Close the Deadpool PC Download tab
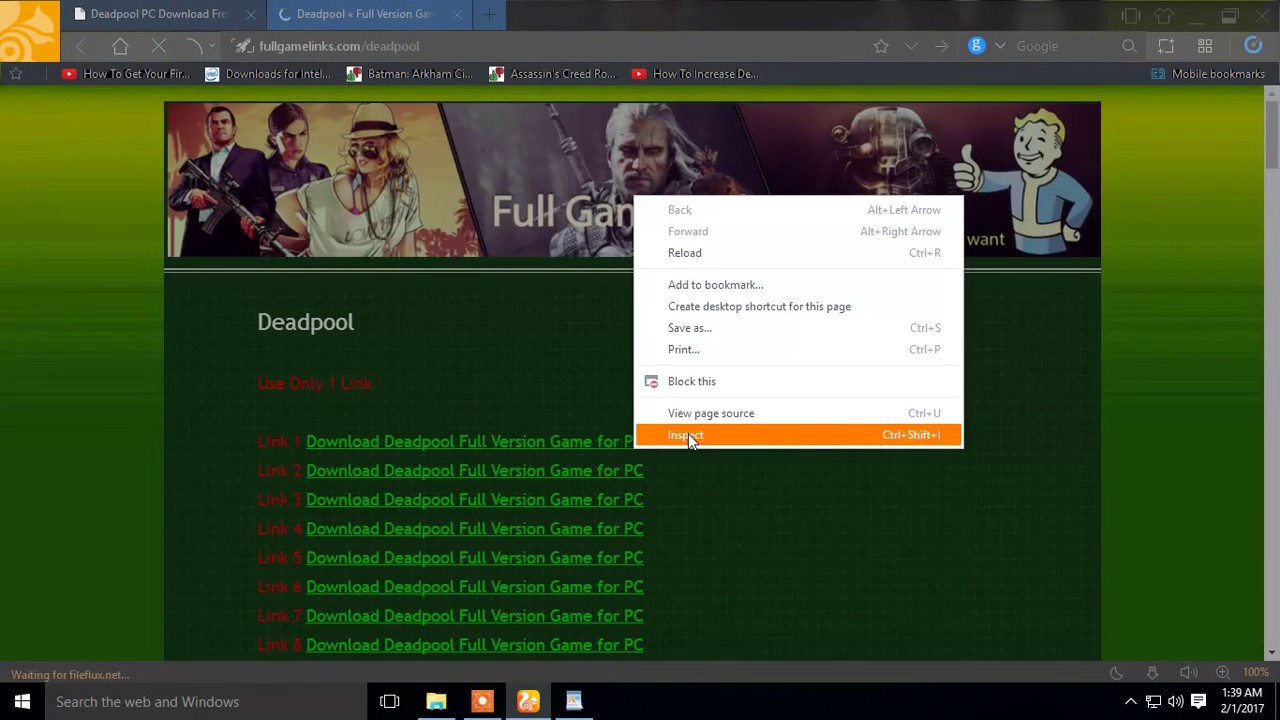Viewport: 1280px width, 720px height. coord(250,15)
